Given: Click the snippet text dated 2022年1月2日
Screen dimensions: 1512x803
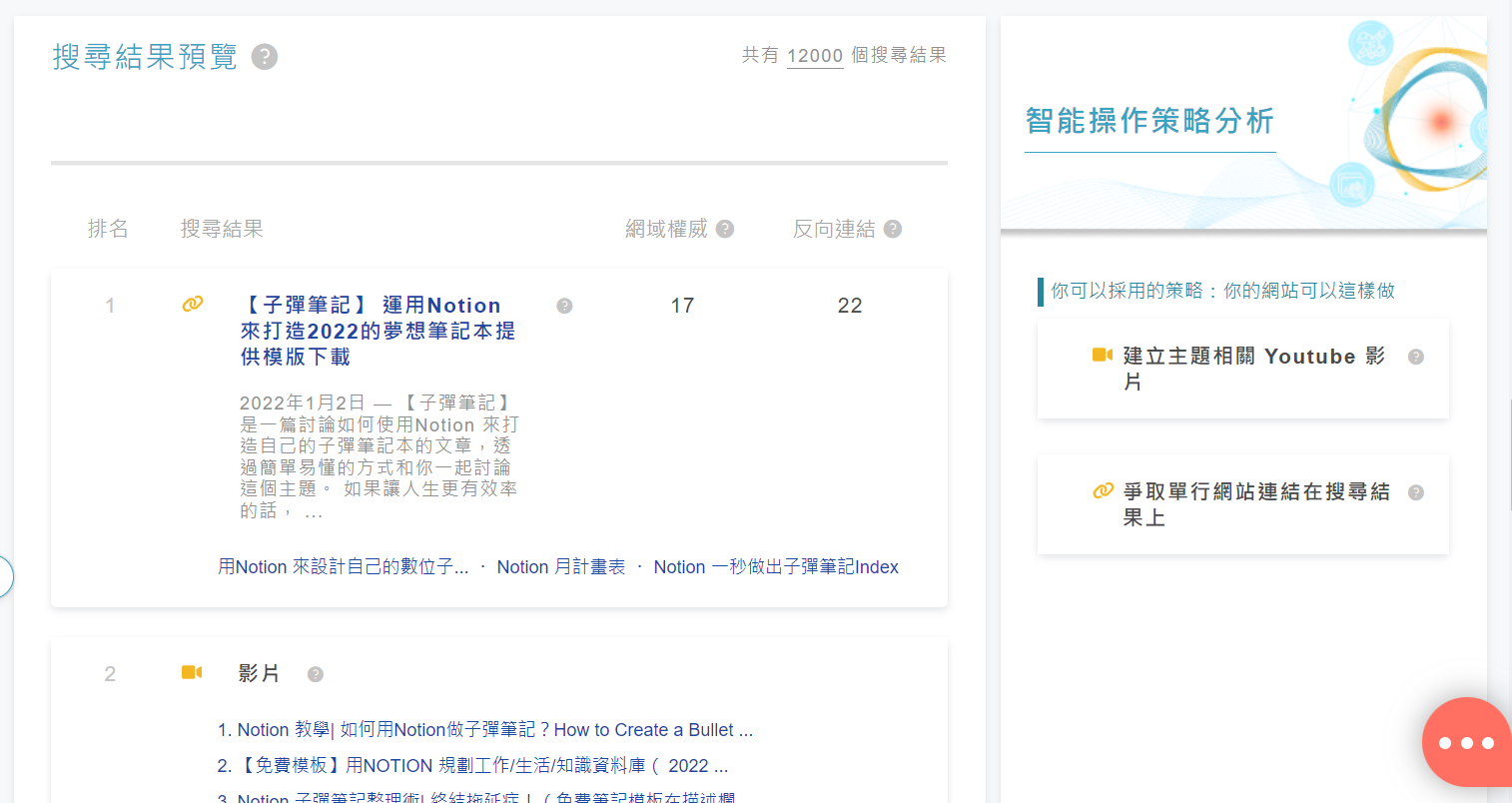Looking at the screenshot, I should point(379,456).
